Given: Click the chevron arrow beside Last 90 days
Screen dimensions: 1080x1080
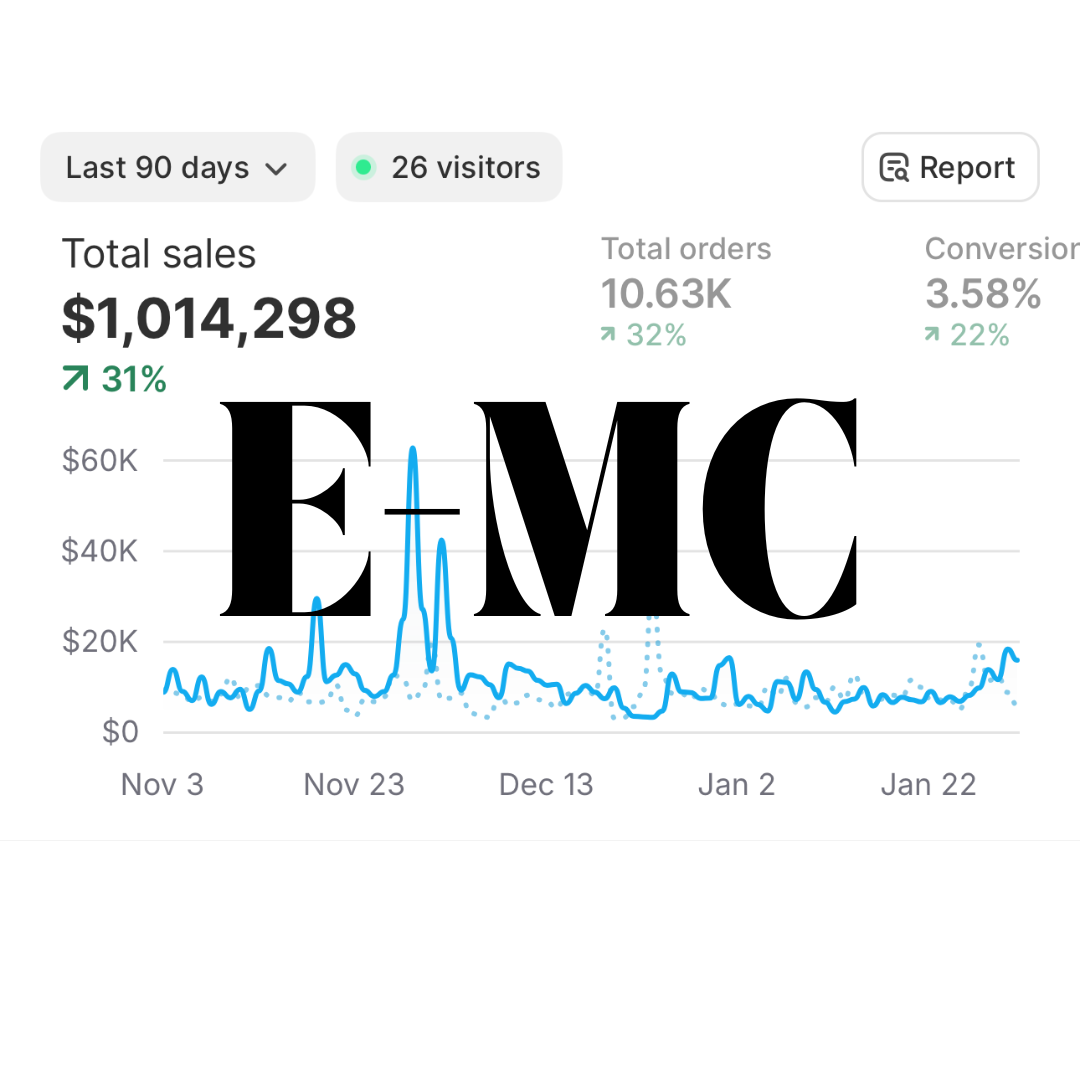Looking at the screenshot, I should click(x=277, y=169).
